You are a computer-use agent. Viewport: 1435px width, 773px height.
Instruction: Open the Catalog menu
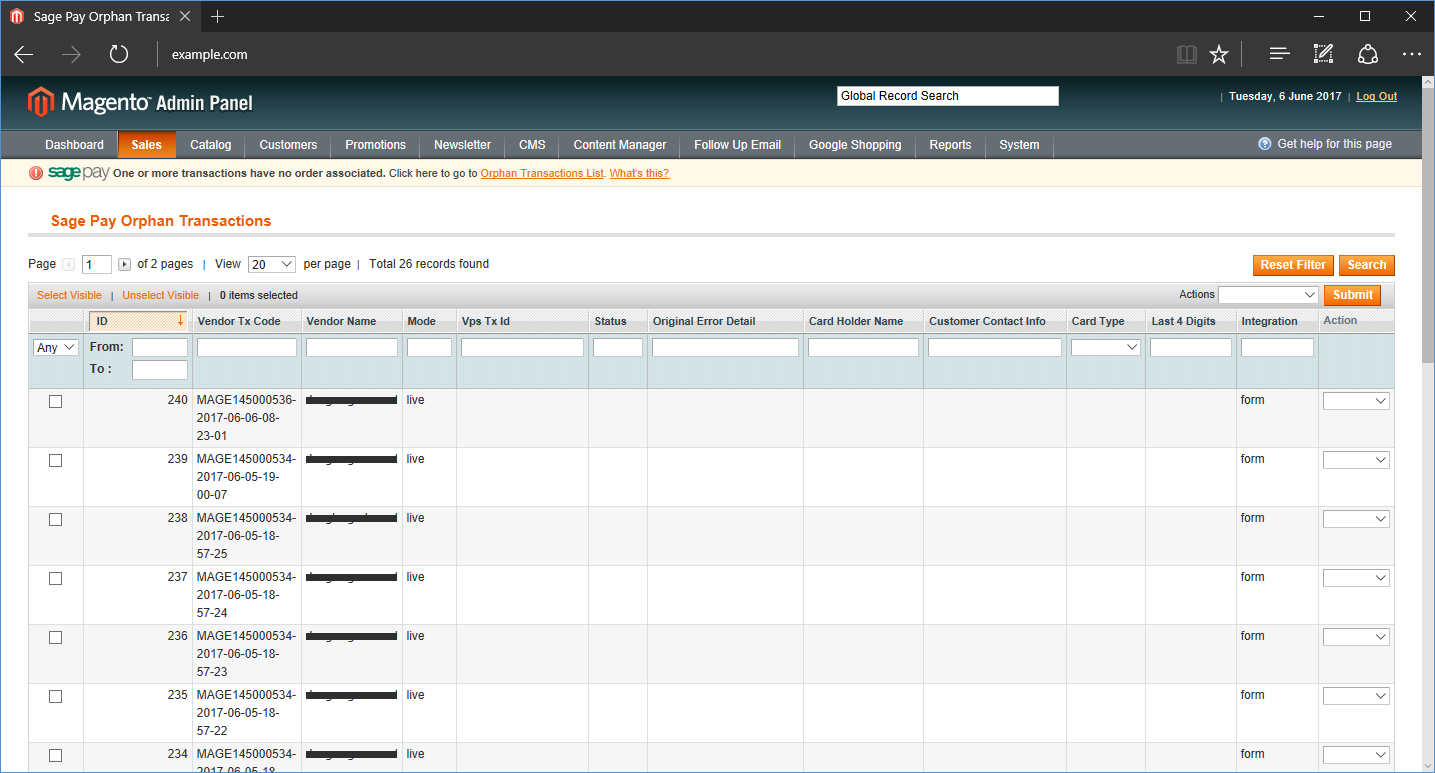tap(210, 145)
